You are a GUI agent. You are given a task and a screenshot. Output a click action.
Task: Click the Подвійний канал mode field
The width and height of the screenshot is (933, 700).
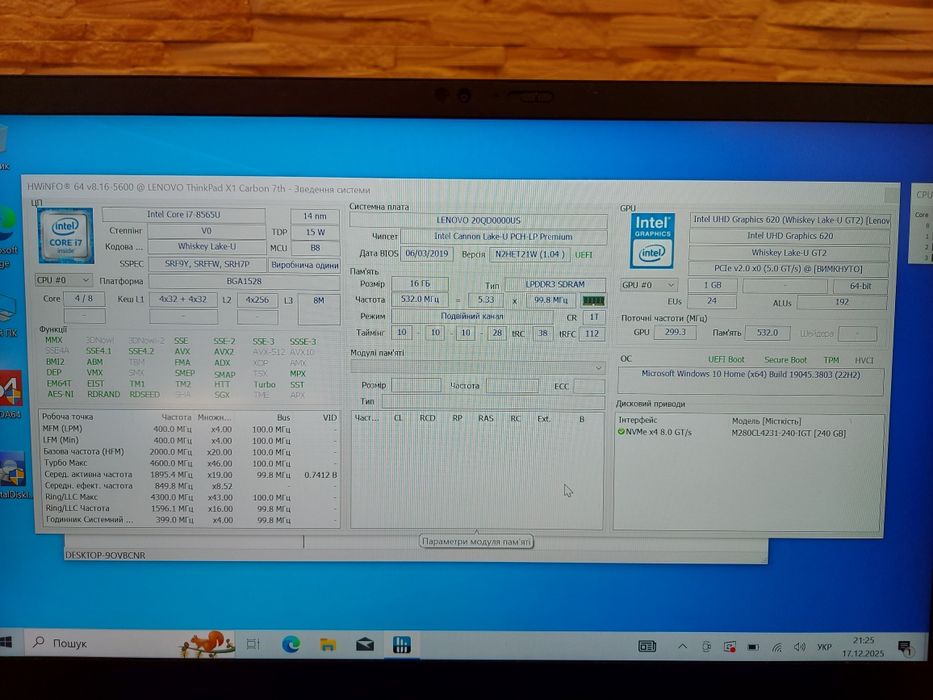click(x=472, y=316)
